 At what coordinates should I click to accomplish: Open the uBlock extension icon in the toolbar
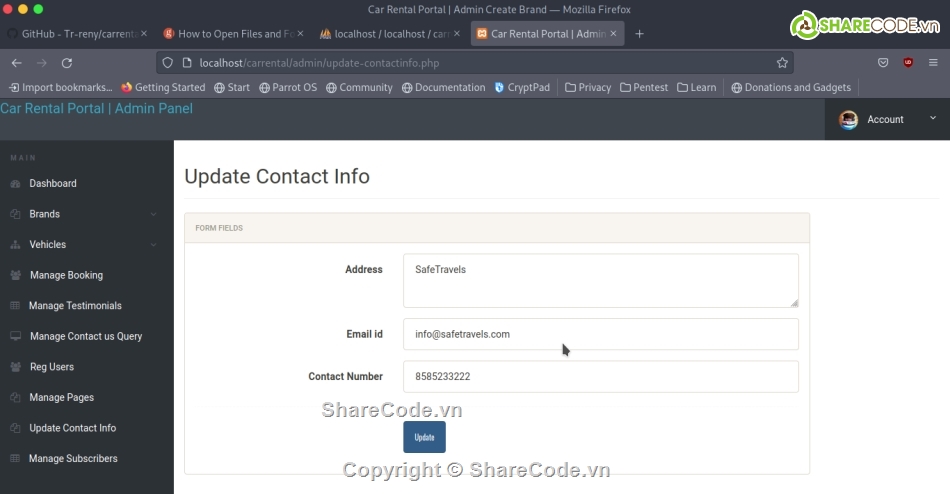point(908,62)
